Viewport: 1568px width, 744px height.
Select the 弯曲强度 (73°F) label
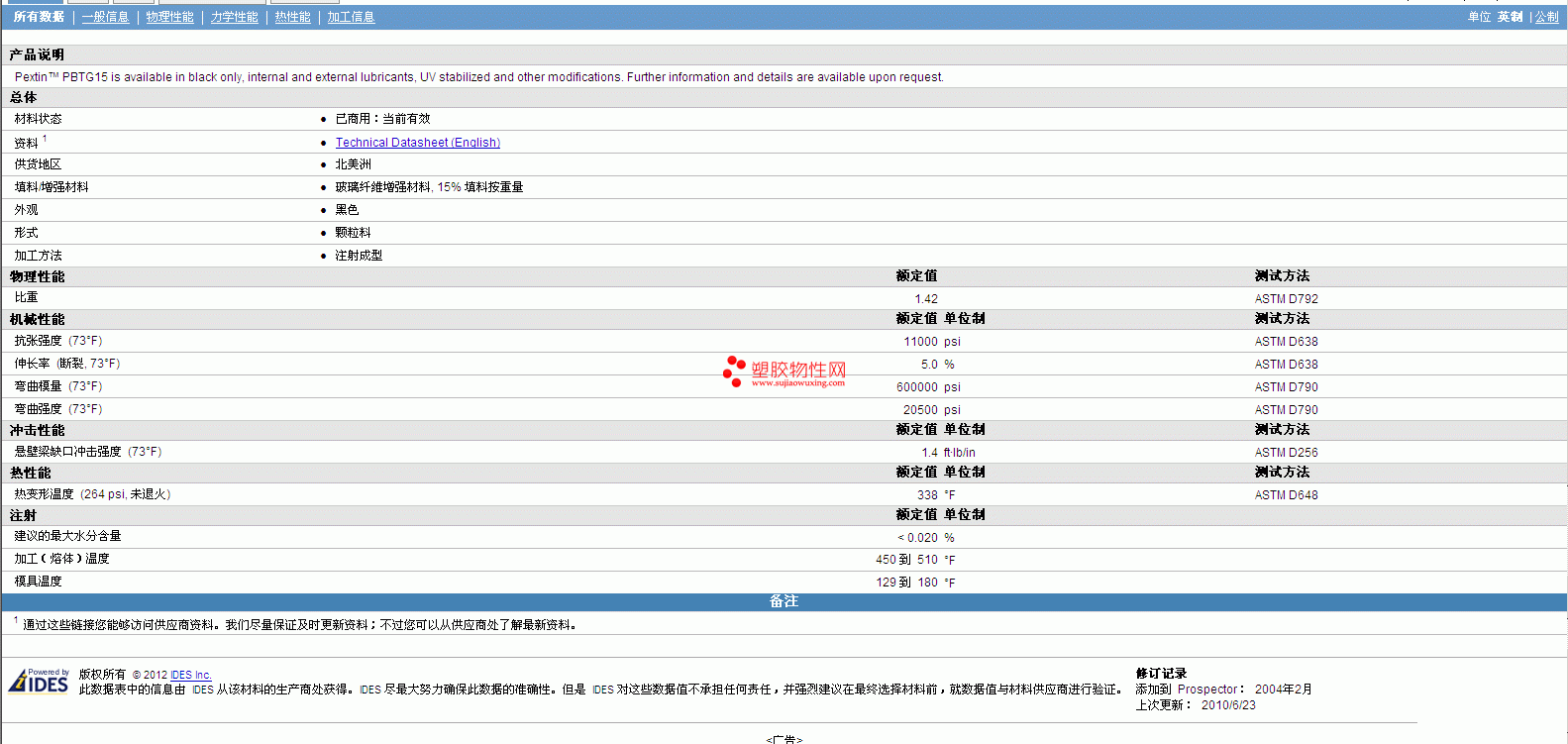coord(58,409)
